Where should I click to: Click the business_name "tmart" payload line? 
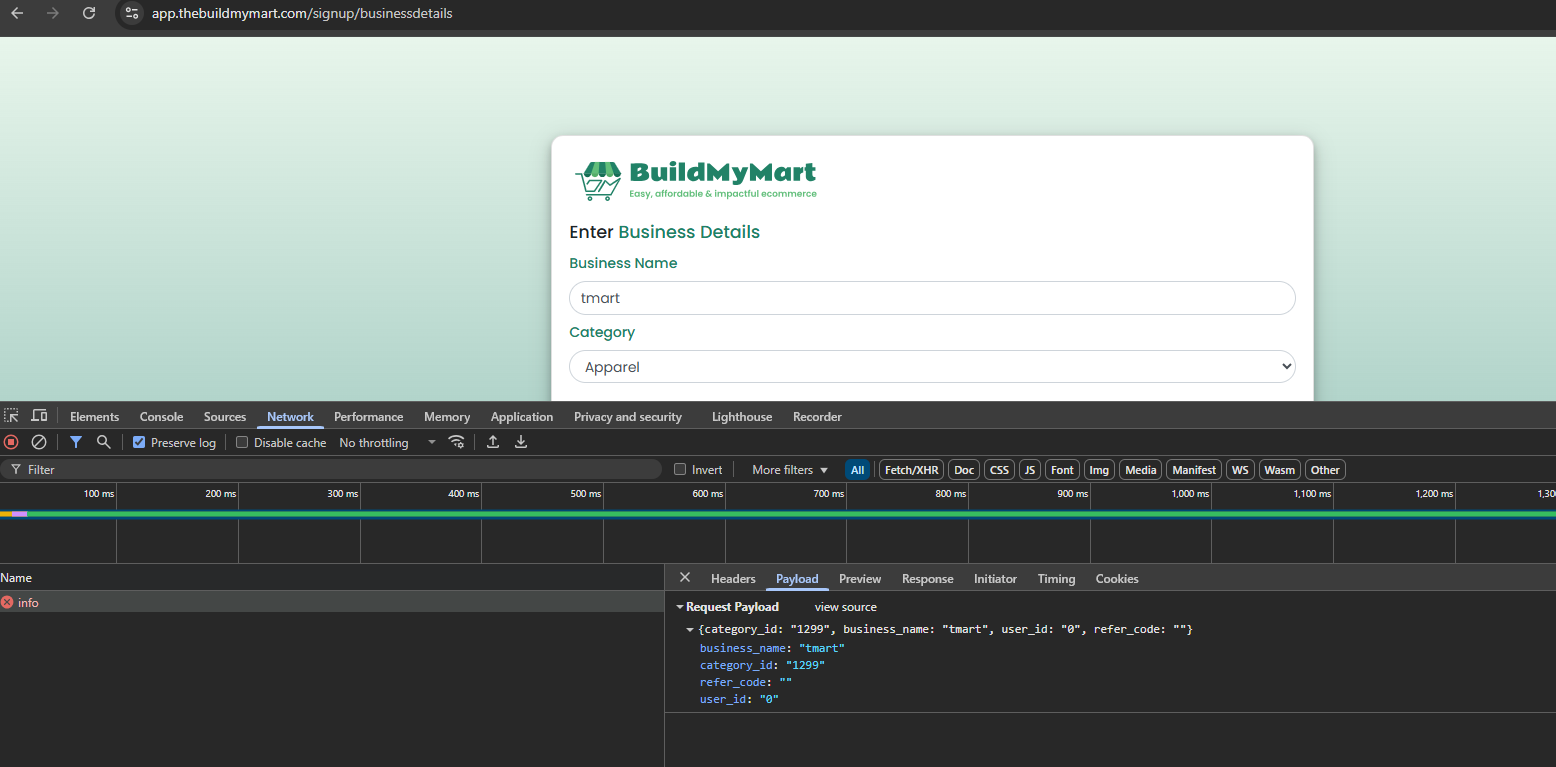pyautogui.click(x=772, y=648)
